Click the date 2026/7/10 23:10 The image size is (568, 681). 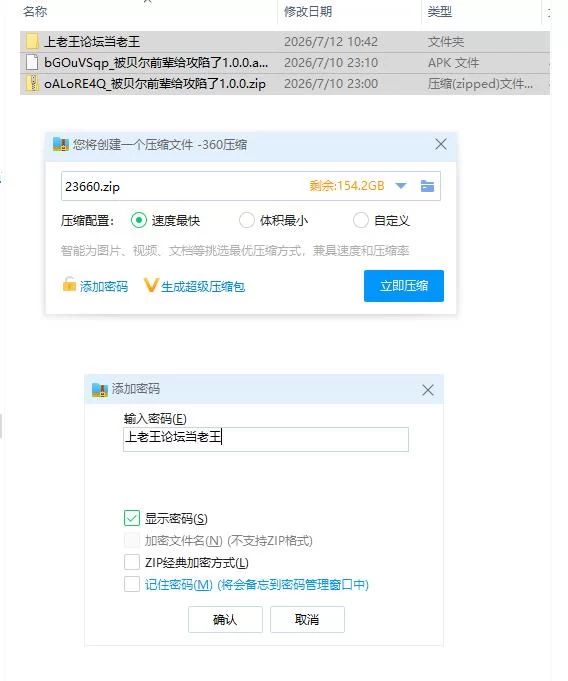[331, 63]
